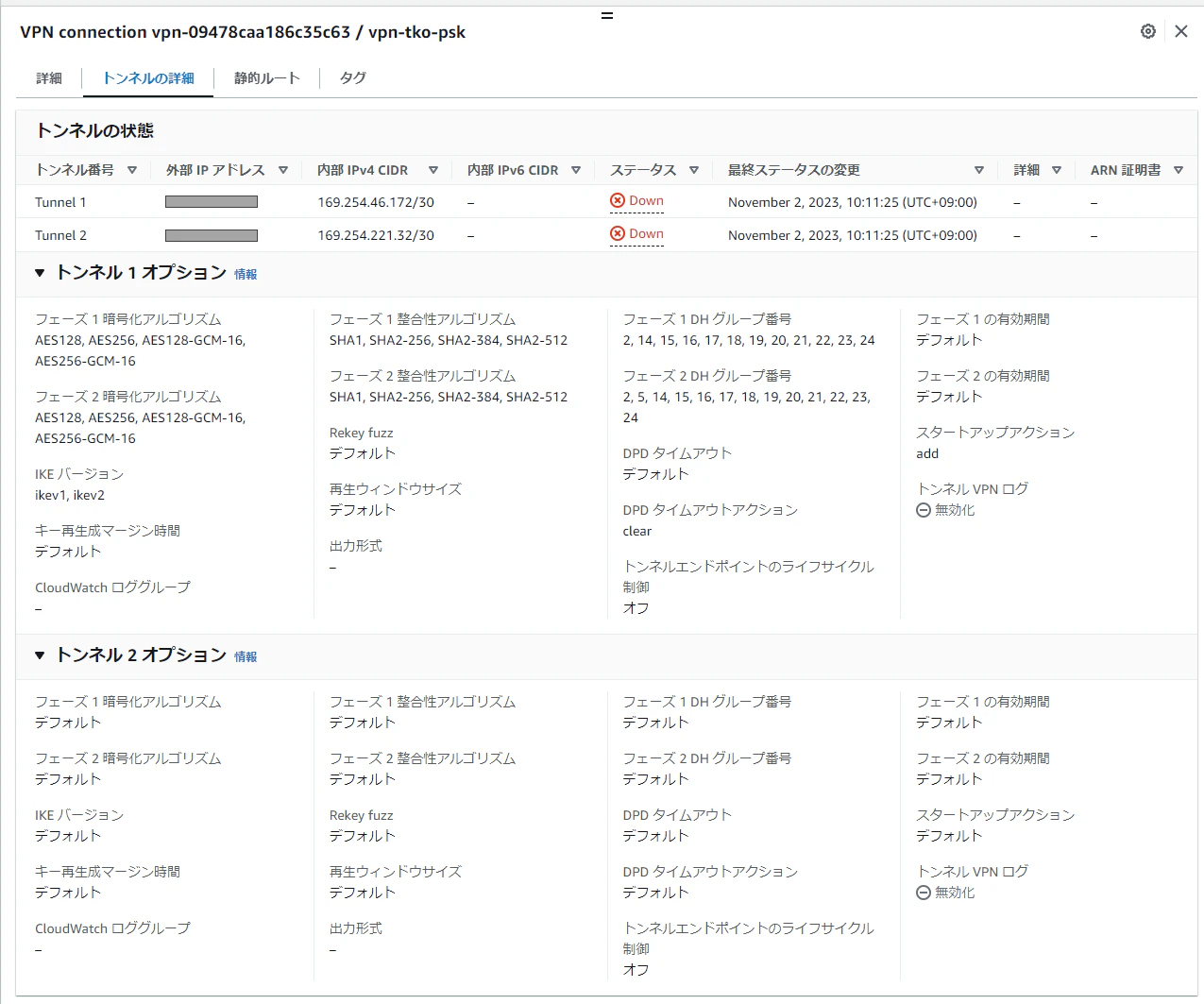
Task: Sort by トンネル番号 column arrow
Action: click(x=132, y=170)
